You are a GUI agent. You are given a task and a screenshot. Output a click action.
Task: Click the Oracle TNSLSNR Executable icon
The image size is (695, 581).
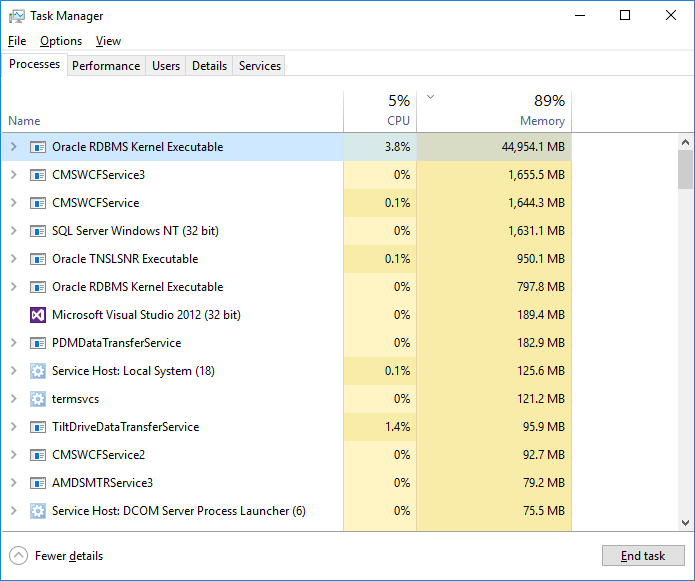click(x=38, y=259)
